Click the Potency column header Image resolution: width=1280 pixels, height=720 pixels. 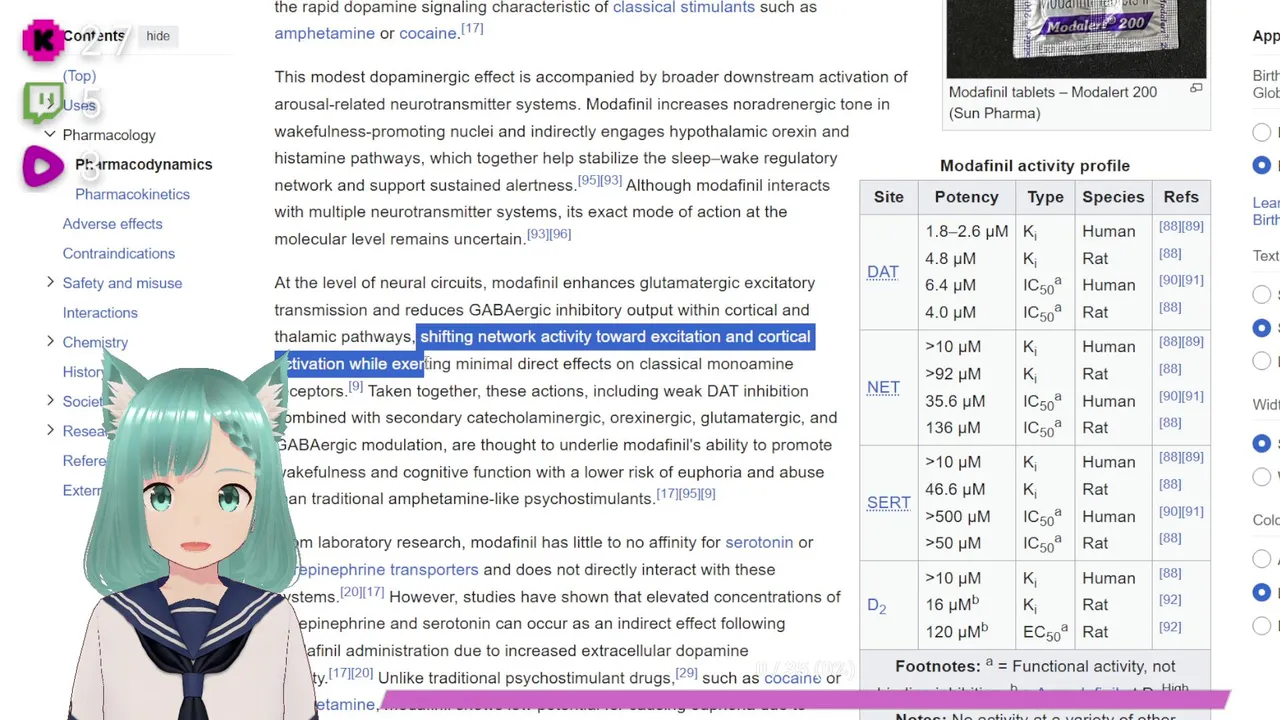click(966, 197)
